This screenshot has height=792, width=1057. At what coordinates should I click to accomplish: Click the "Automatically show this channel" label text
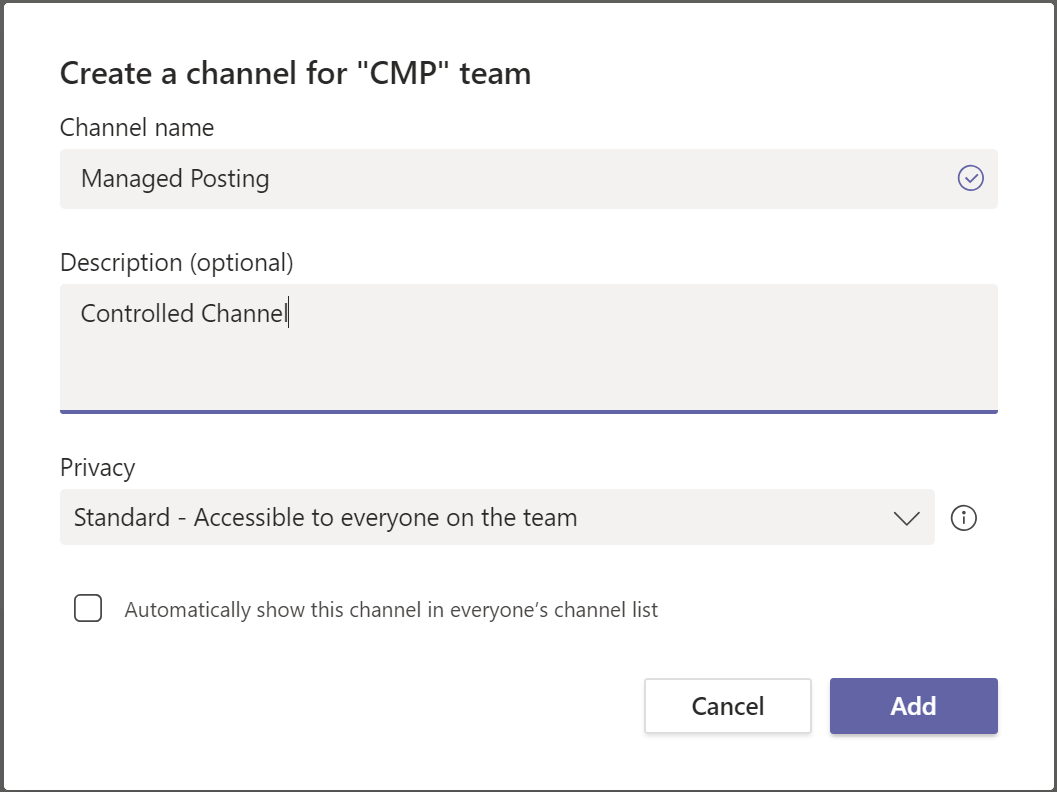tap(391, 609)
